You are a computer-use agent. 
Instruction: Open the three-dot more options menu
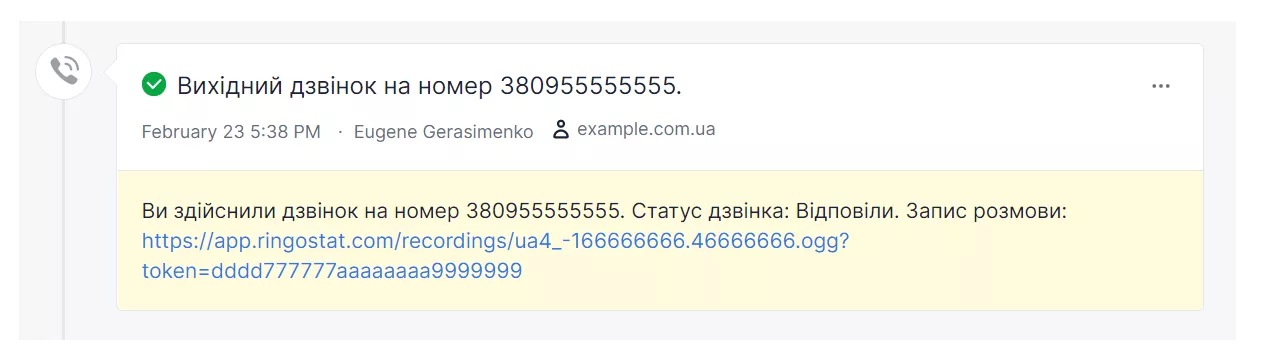coord(1160,86)
